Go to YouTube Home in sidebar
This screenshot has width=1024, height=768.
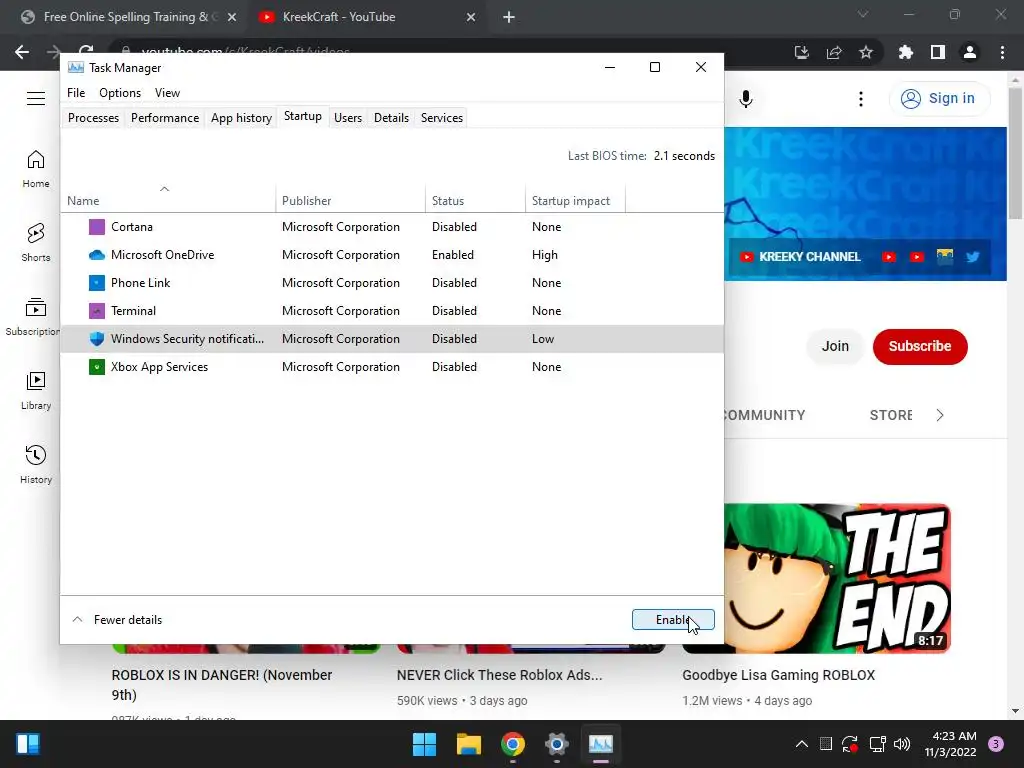[x=36, y=168]
